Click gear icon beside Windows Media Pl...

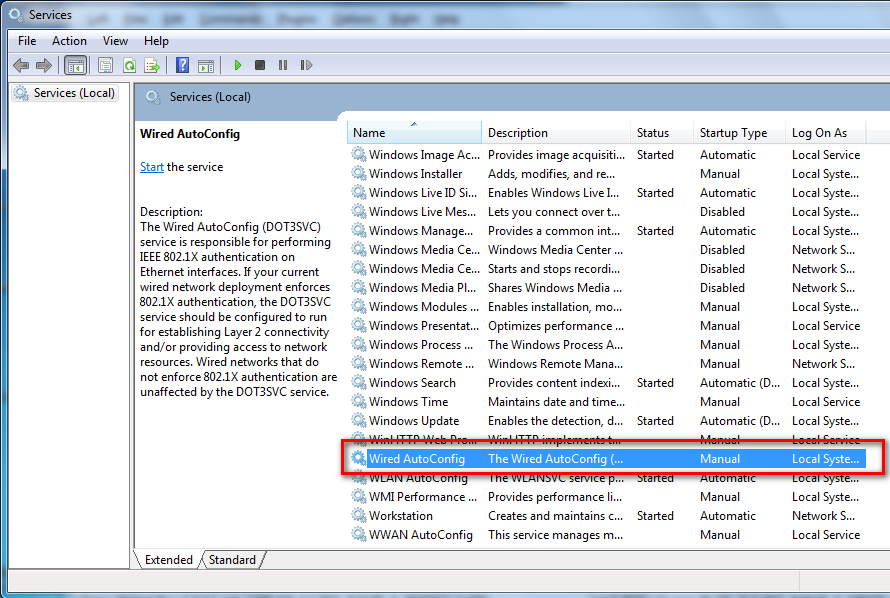click(x=359, y=287)
